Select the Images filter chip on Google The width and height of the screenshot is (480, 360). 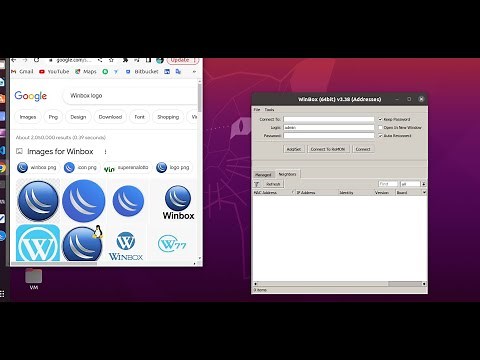coord(28,117)
